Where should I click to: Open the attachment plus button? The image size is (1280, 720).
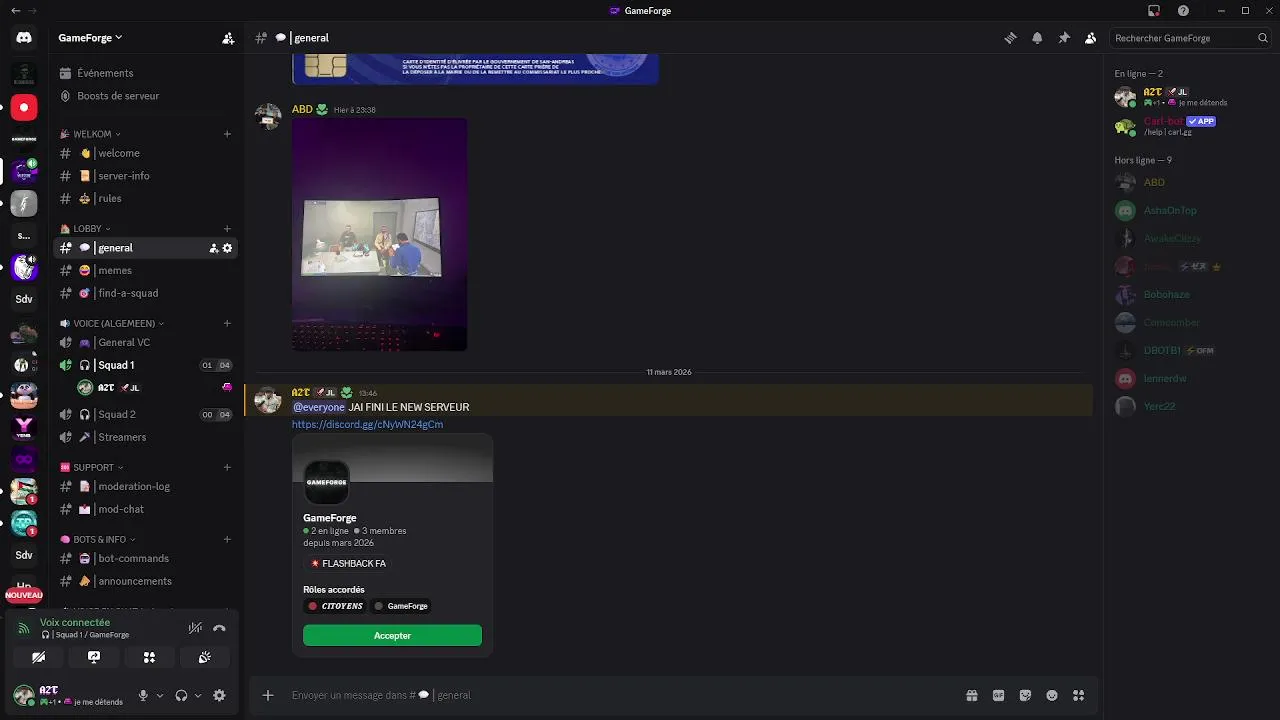(268, 695)
